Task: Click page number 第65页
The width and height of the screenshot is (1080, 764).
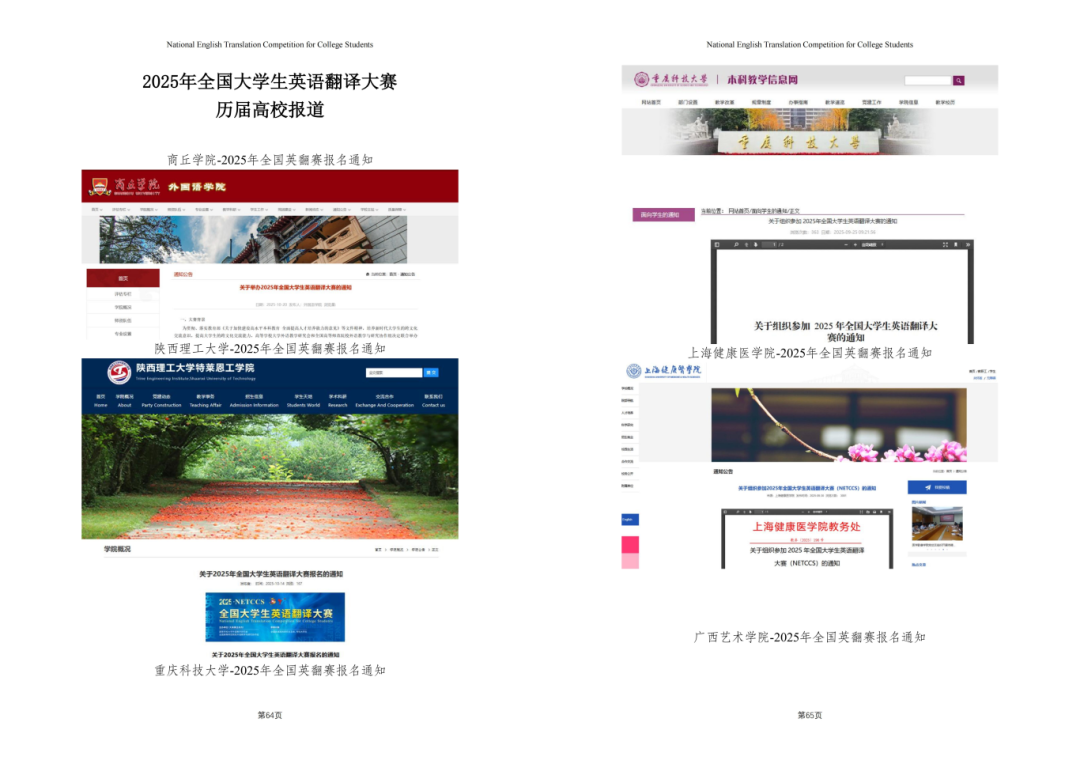Action: pyautogui.click(x=810, y=715)
